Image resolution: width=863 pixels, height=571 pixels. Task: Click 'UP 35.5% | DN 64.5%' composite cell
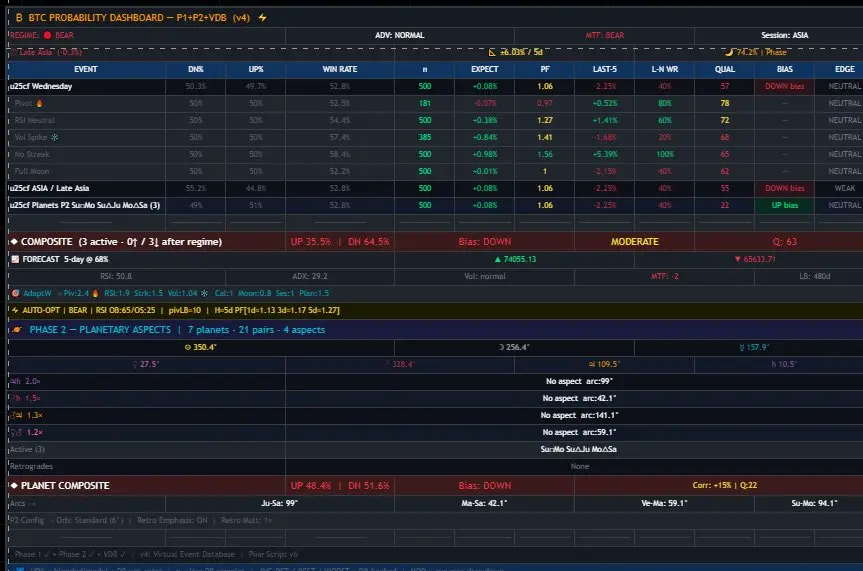340,242
